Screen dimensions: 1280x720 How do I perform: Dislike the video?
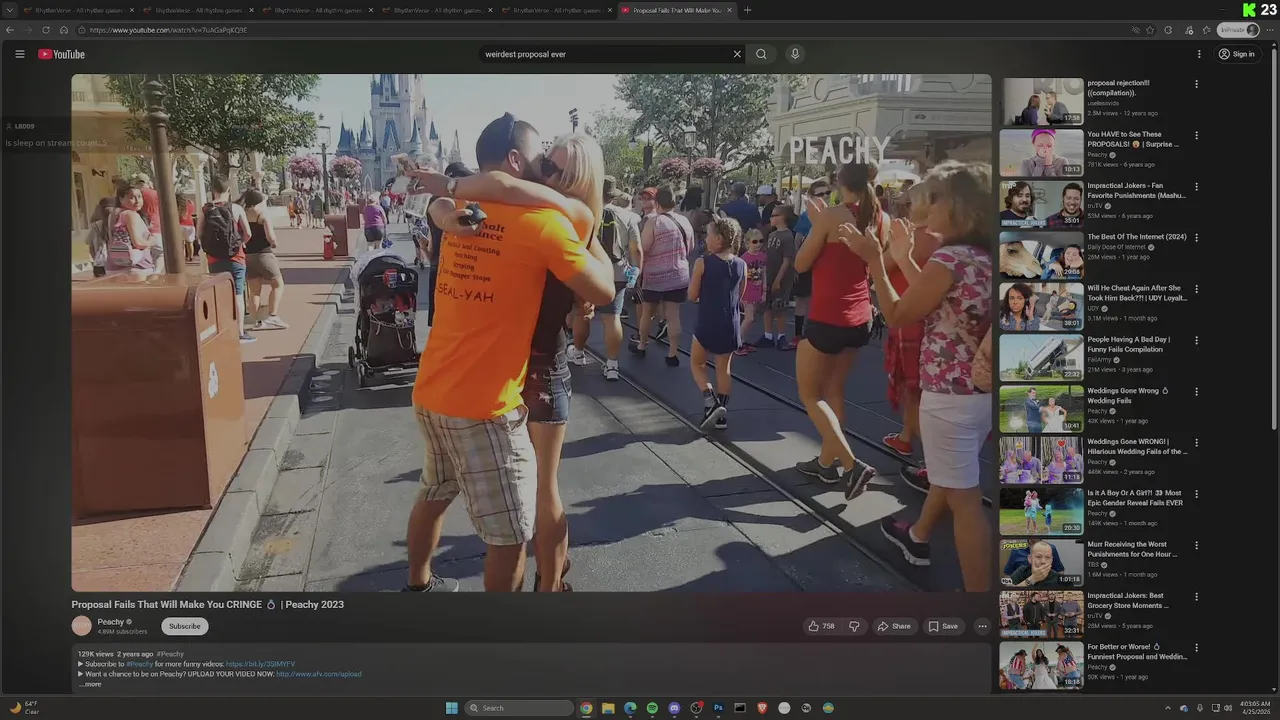click(x=854, y=626)
